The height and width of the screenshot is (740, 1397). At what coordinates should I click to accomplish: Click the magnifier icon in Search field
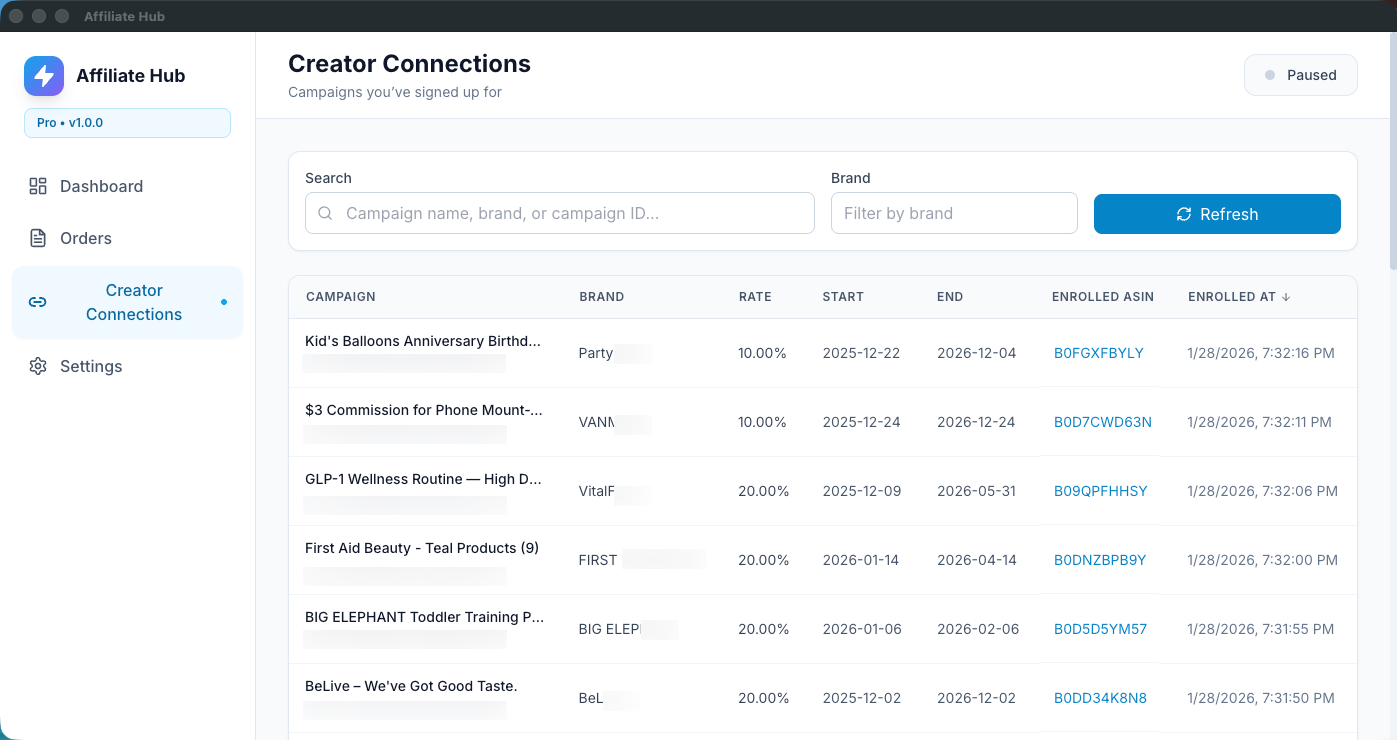tap(325, 213)
